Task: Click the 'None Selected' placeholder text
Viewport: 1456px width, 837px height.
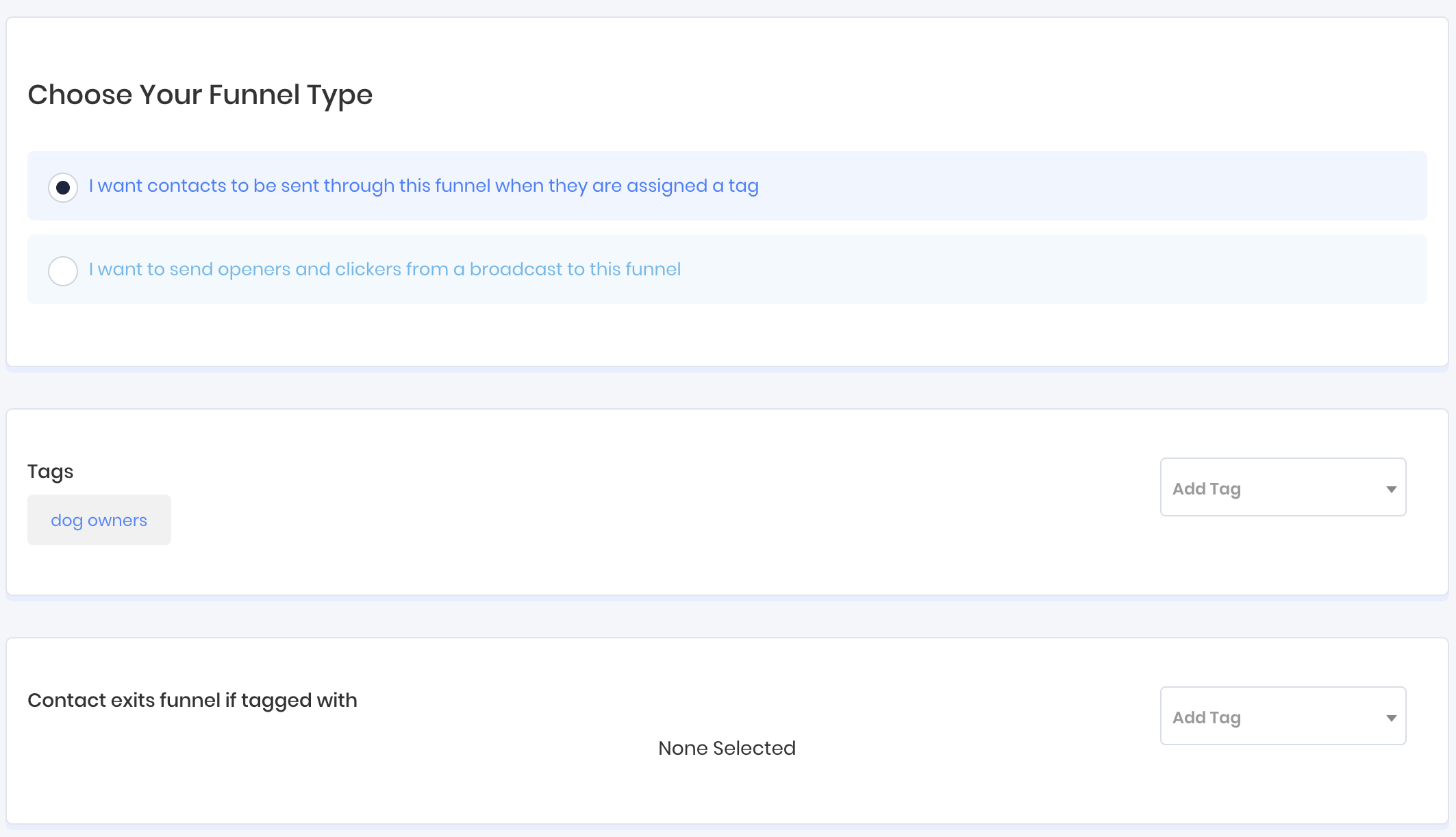Action: coord(727,748)
